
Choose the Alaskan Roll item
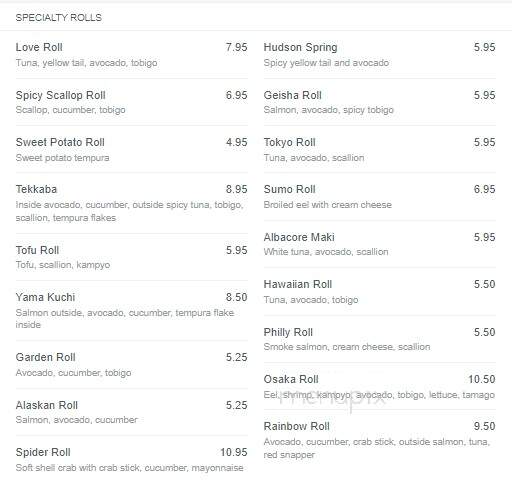pos(47,405)
